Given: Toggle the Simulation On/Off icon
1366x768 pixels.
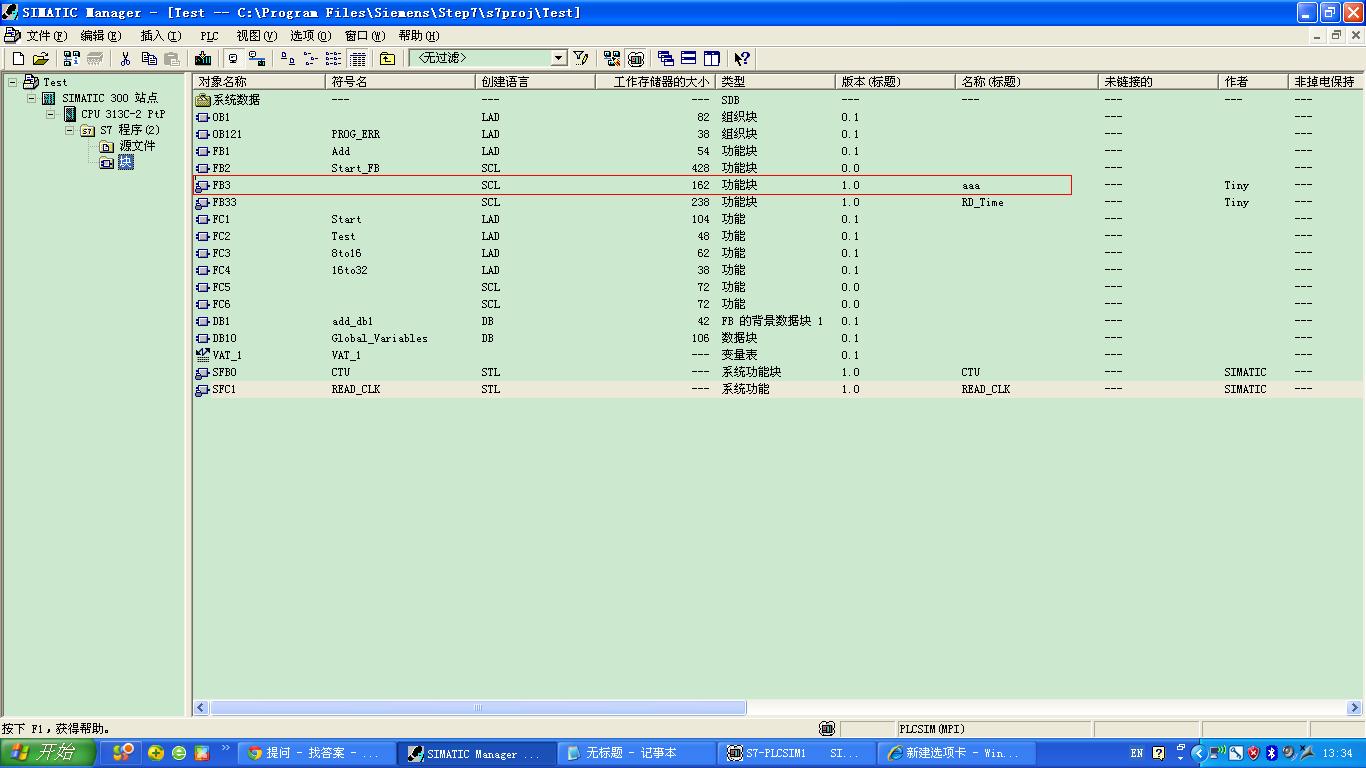Looking at the screenshot, I should click(635, 59).
